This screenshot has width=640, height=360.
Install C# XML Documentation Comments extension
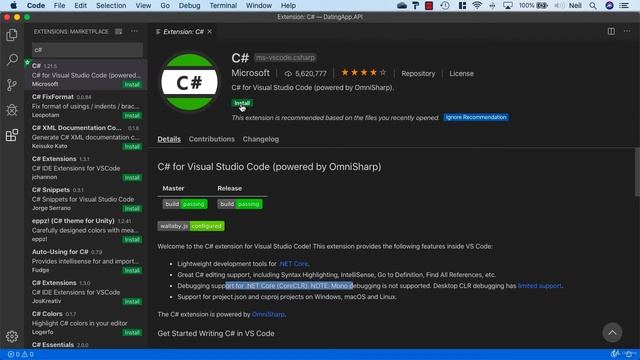(x=132, y=147)
